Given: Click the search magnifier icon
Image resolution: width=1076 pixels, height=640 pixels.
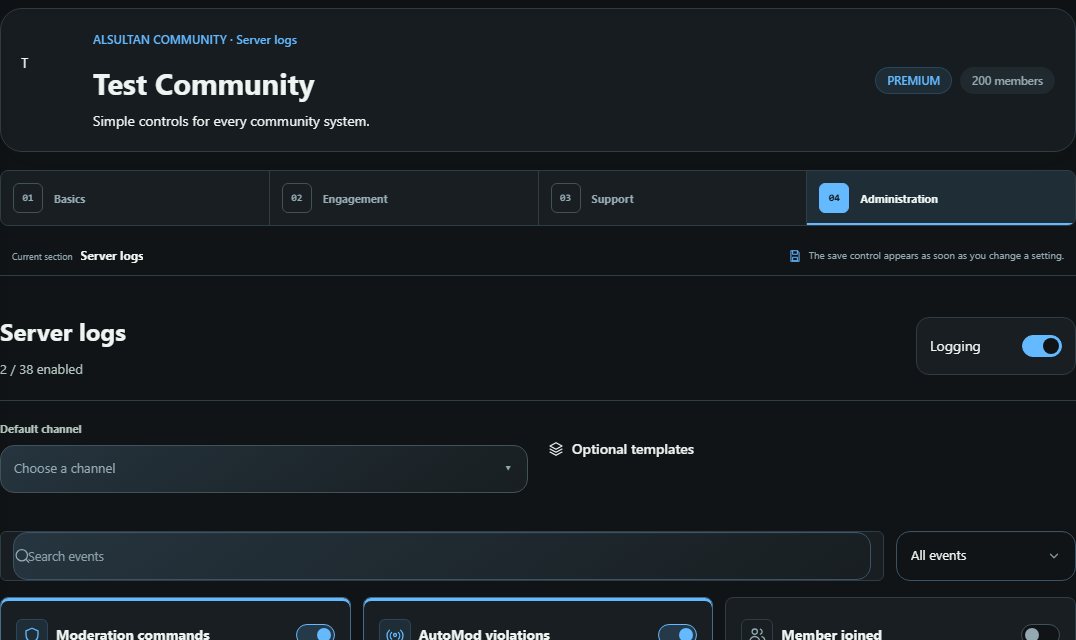Looking at the screenshot, I should tap(22, 556).
